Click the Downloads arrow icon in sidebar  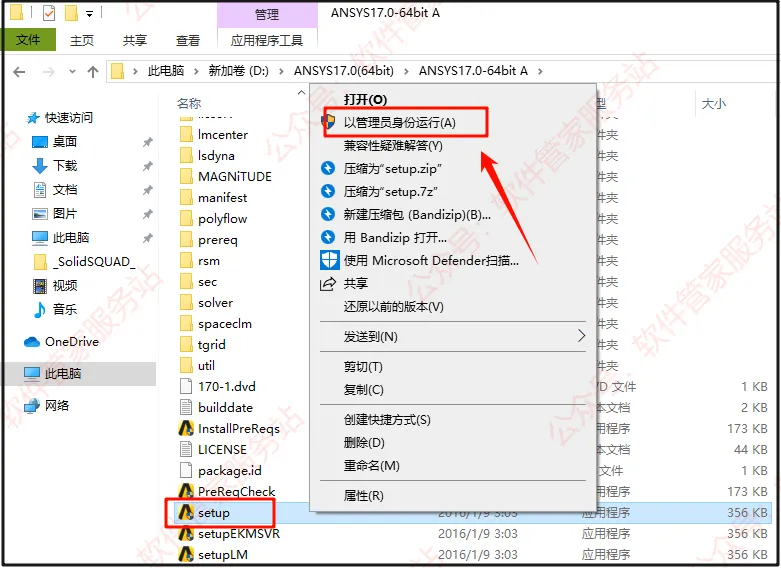click(40, 166)
